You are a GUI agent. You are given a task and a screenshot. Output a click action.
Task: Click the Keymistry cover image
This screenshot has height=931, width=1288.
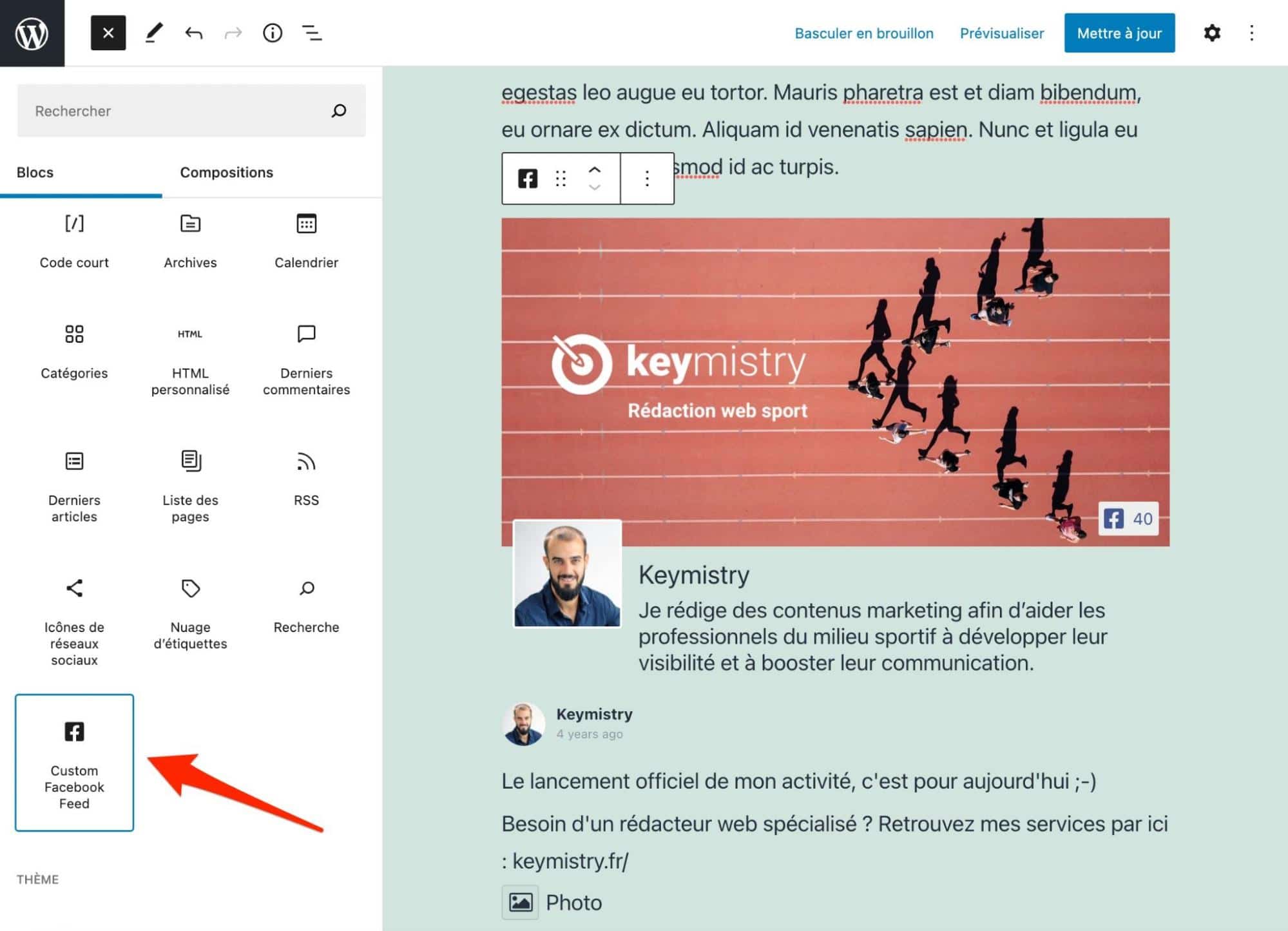[x=835, y=381]
